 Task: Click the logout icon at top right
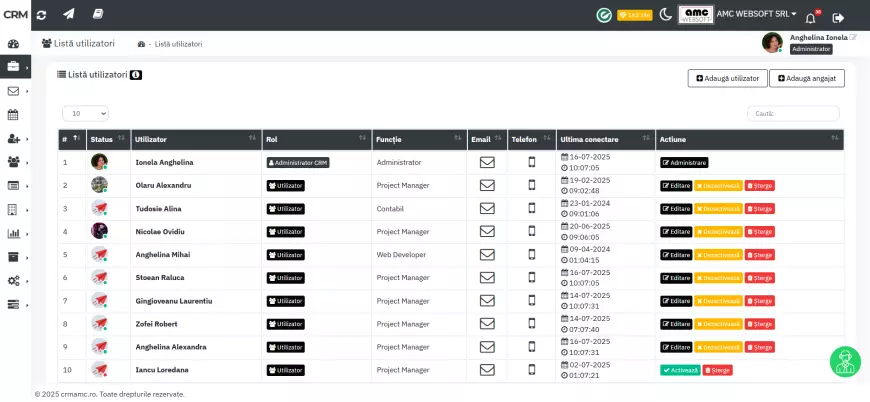coord(838,17)
